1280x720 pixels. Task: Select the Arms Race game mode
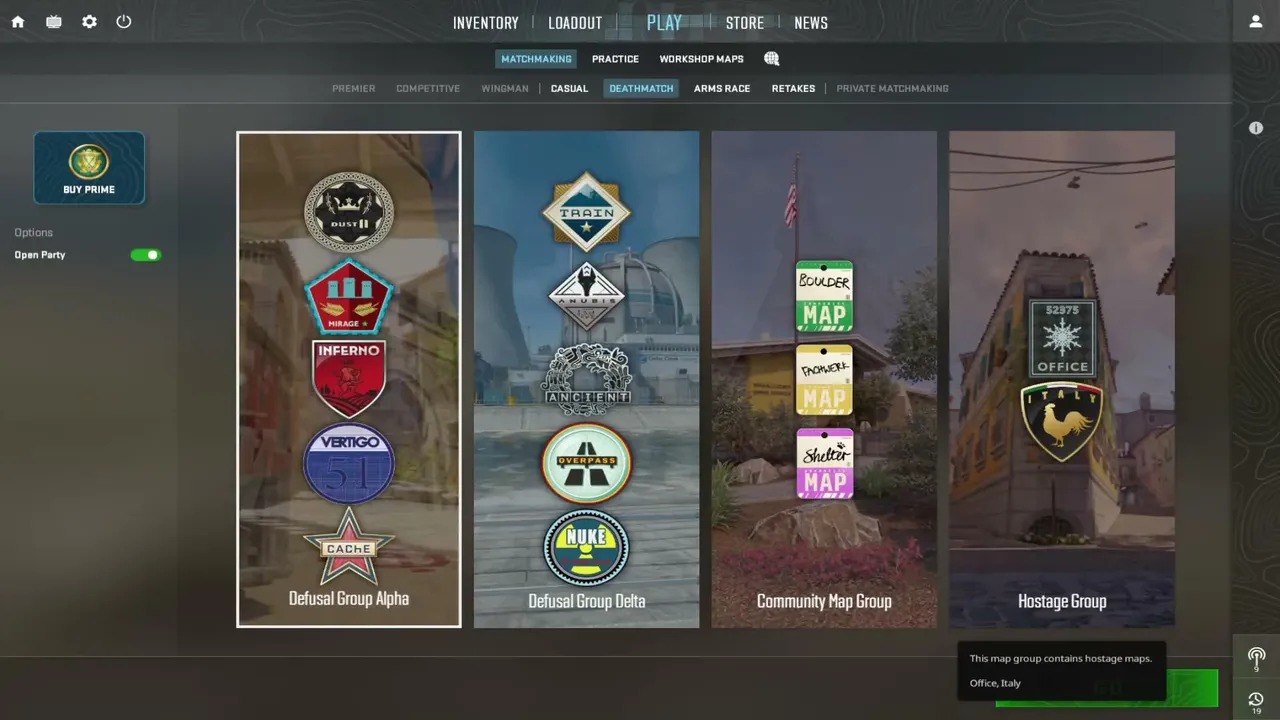point(722,89)
